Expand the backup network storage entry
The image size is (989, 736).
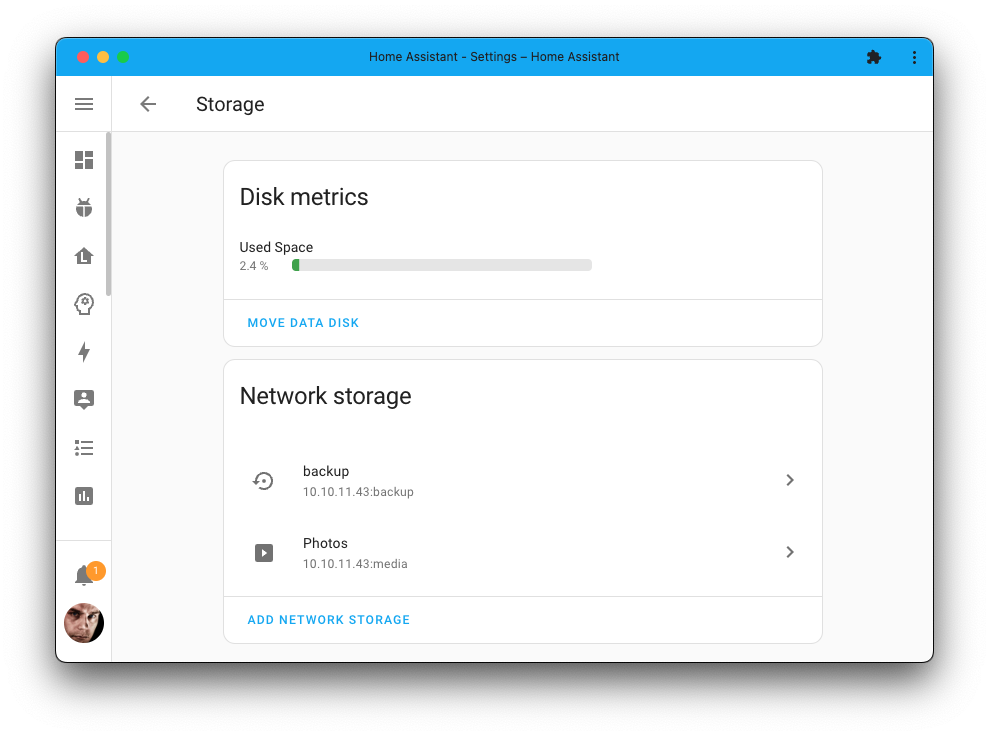pos(789,480)
